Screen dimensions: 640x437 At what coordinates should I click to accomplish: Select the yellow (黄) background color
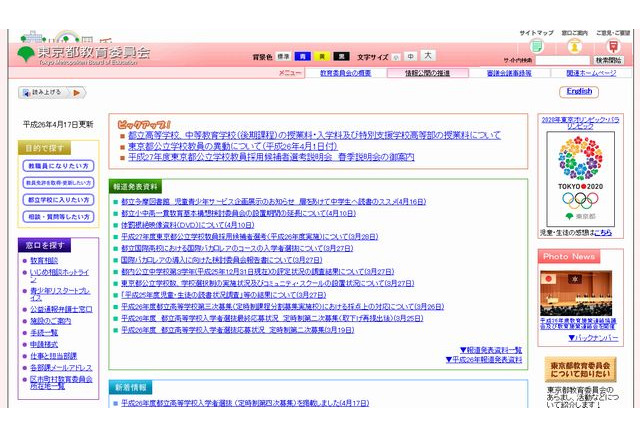coord(318,57)
